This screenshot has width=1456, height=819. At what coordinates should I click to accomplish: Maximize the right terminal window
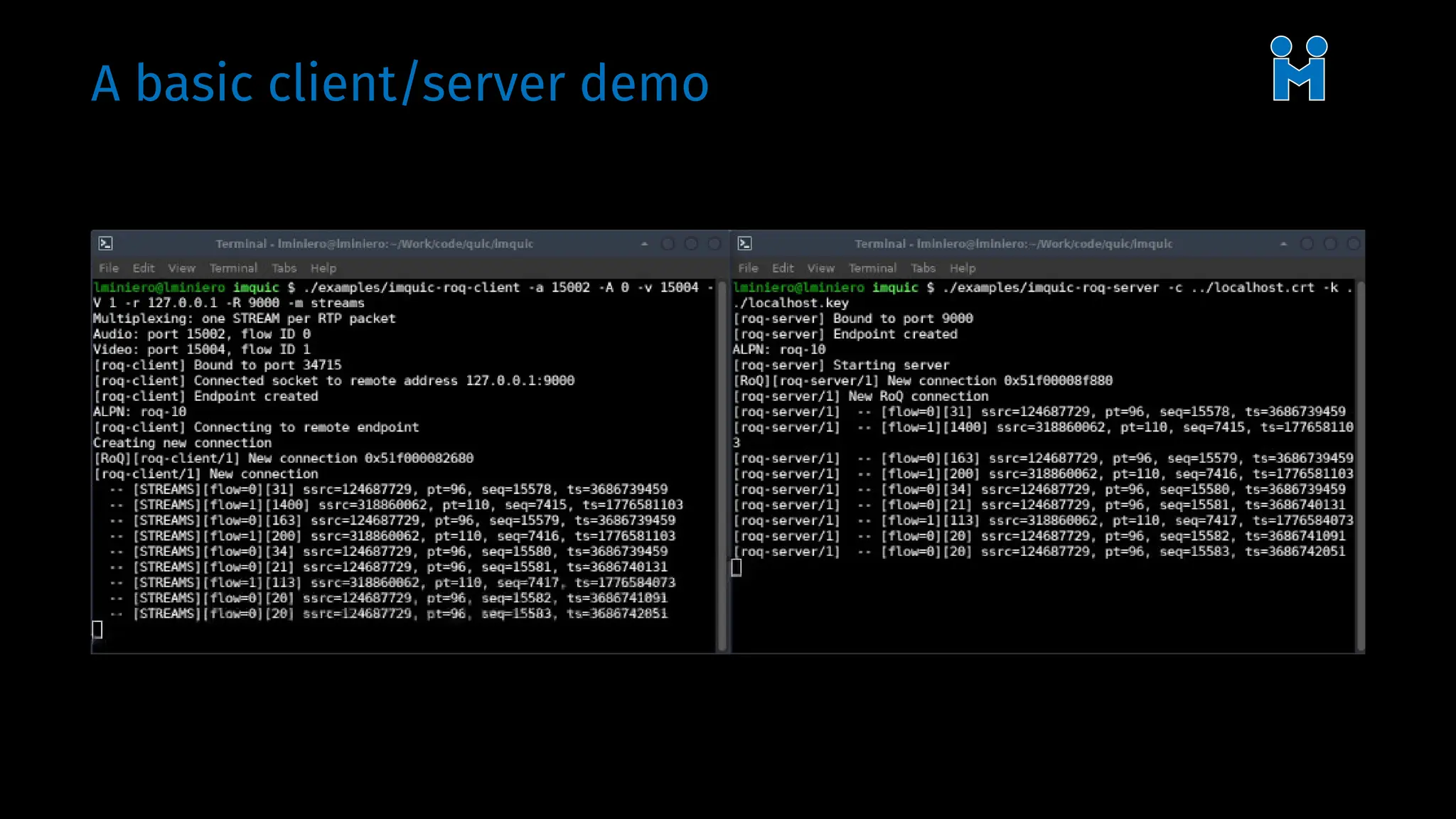[x=1330, y=244]
